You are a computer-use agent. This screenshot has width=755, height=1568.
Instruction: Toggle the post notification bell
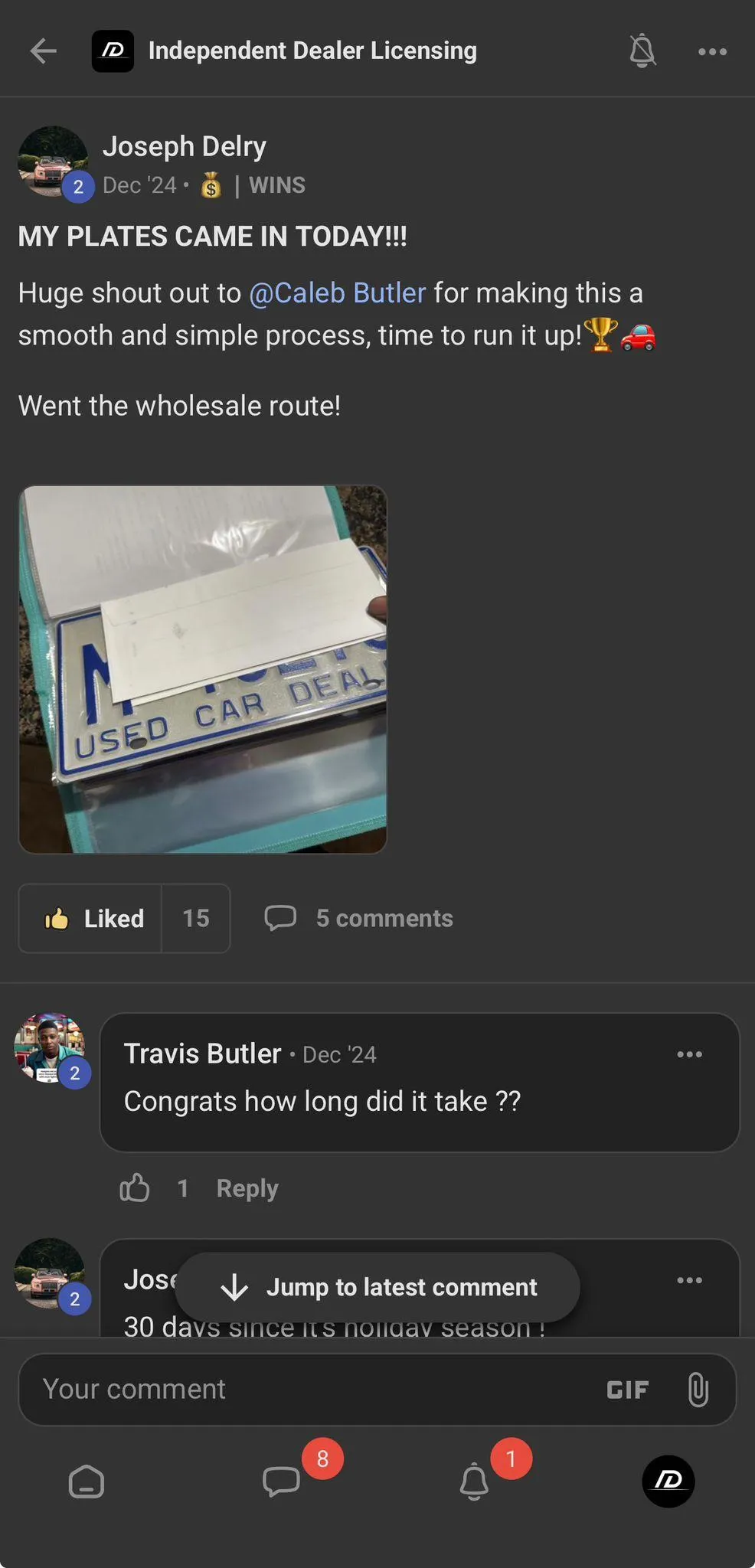pyautogui.click(x=642, y=51)
